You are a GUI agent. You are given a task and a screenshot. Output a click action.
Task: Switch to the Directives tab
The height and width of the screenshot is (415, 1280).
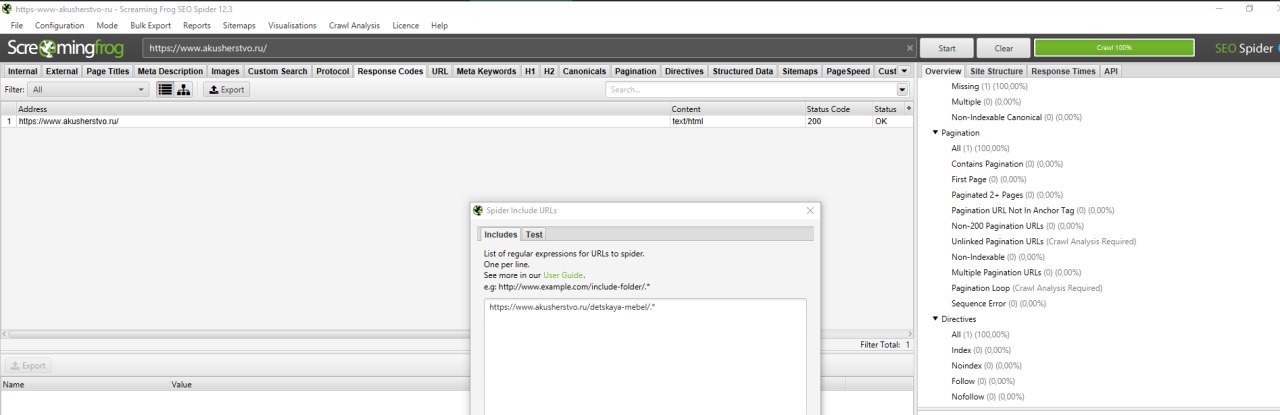point(684,71)
